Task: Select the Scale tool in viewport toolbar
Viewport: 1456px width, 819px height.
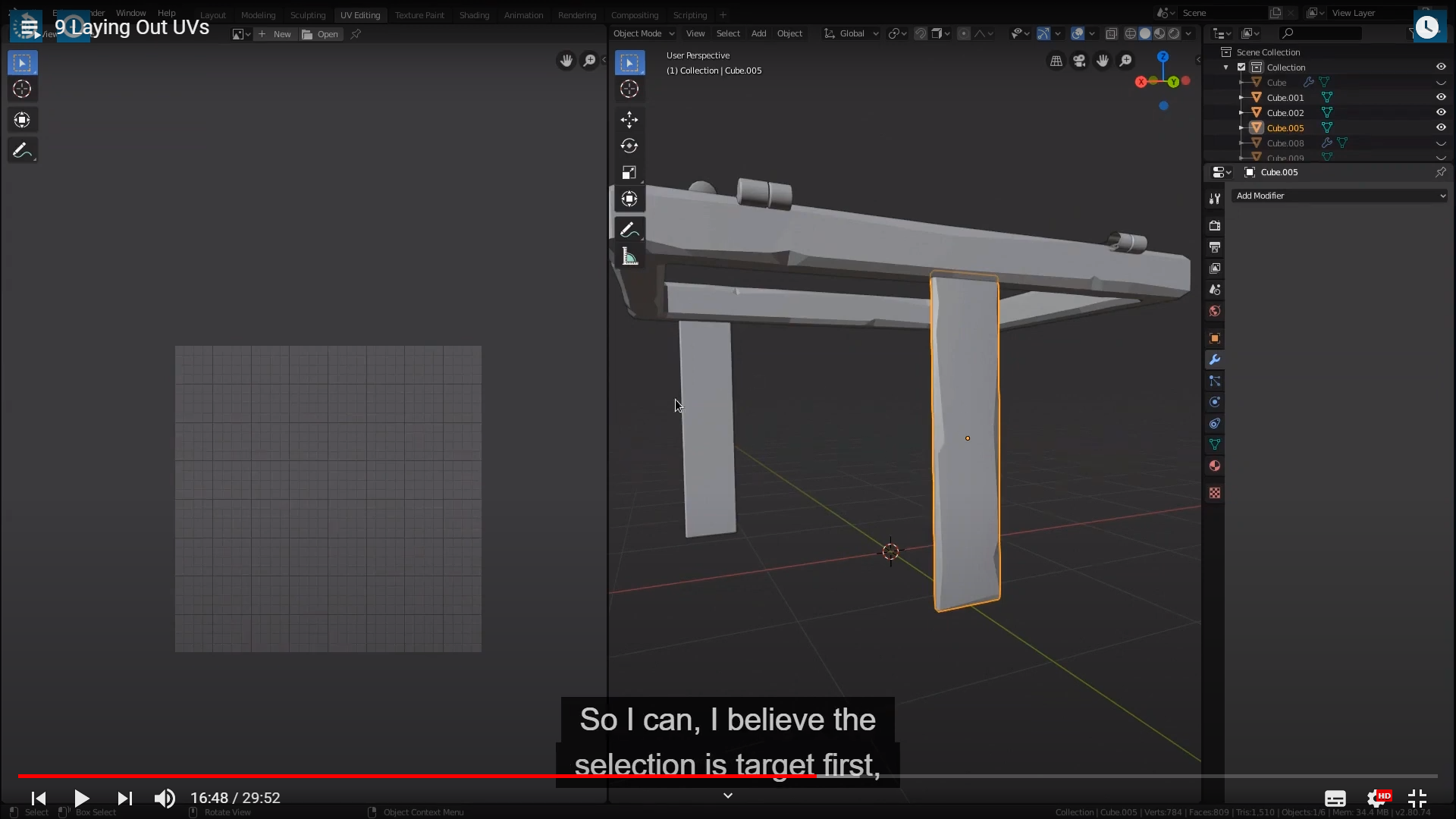Action: (x=629, y=173)
